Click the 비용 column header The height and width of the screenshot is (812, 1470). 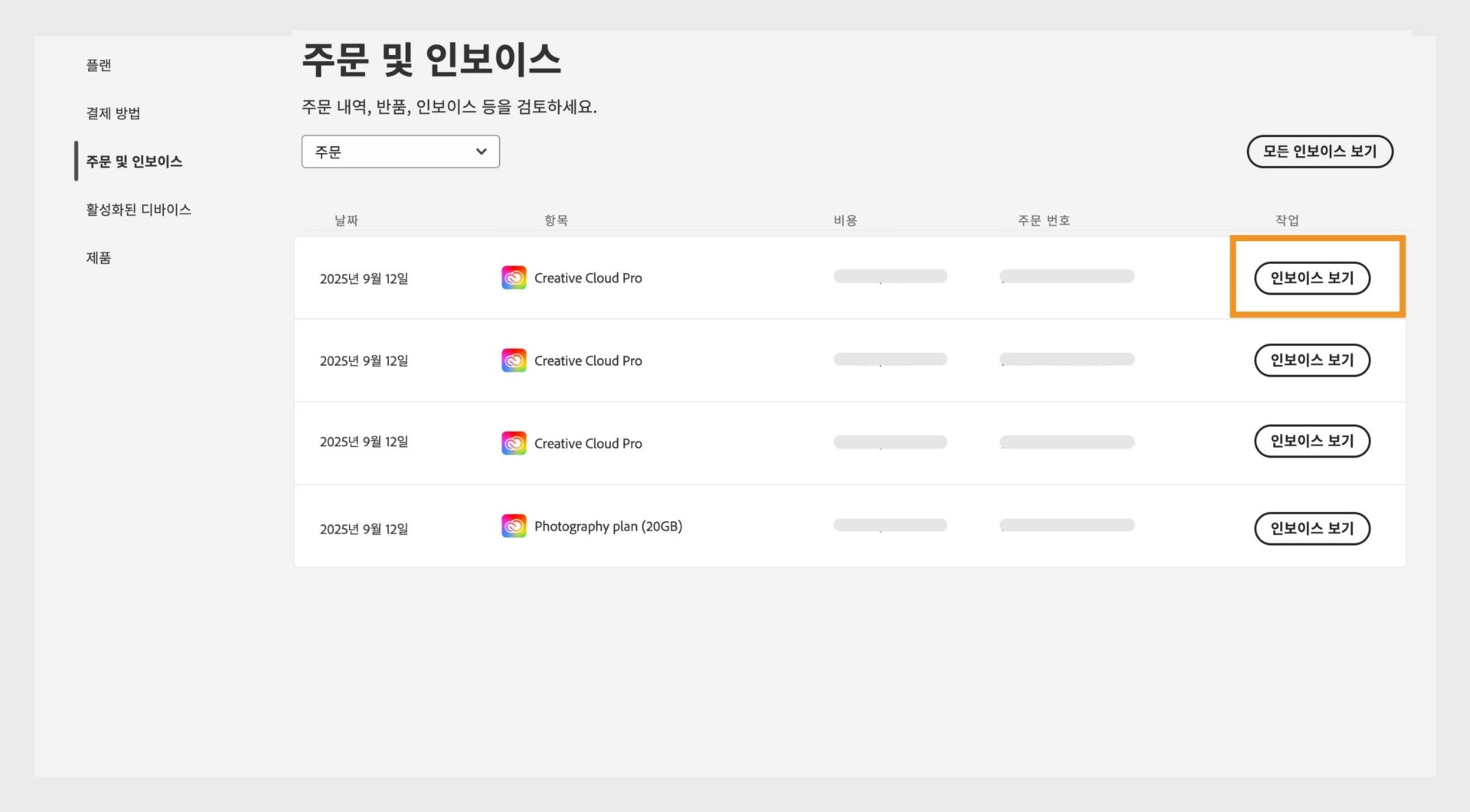point(845,220)
